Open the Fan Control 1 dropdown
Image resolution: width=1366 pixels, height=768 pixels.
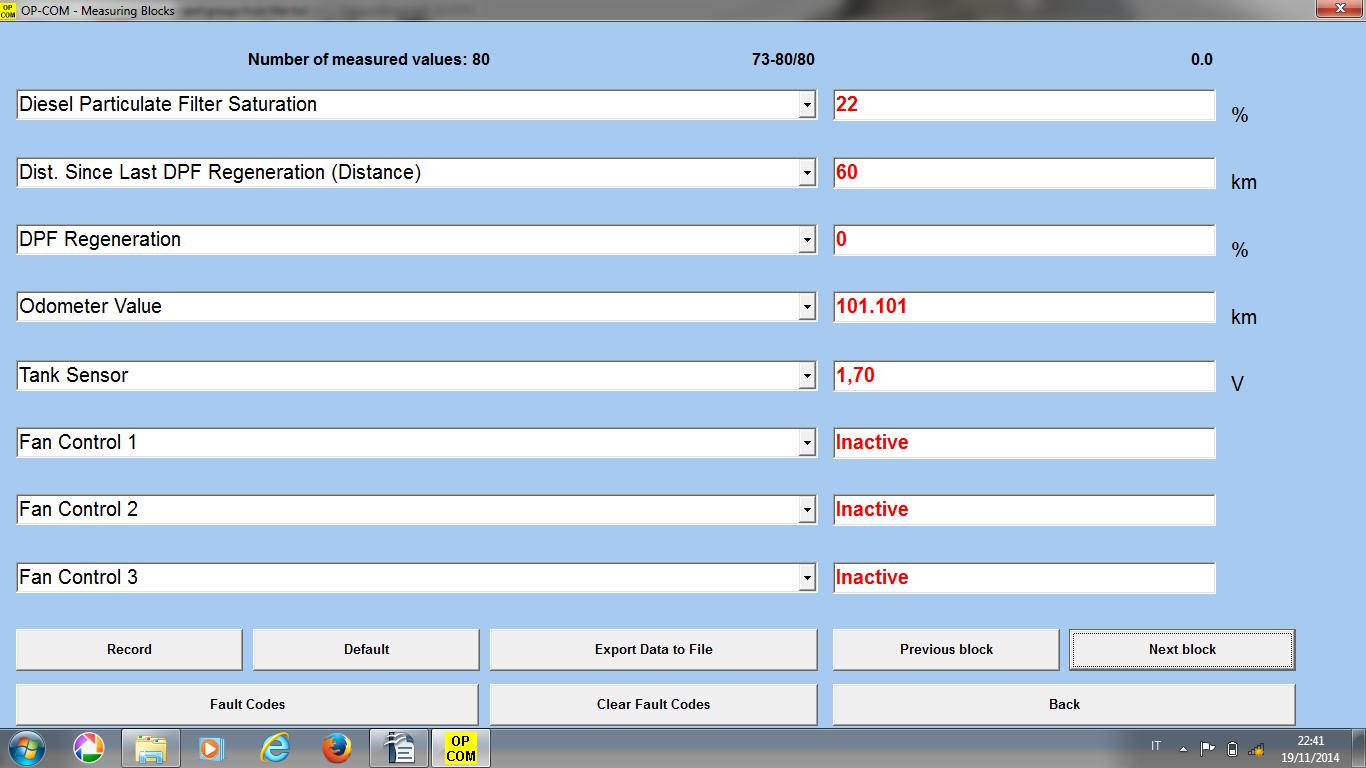(x=807, y=443)
